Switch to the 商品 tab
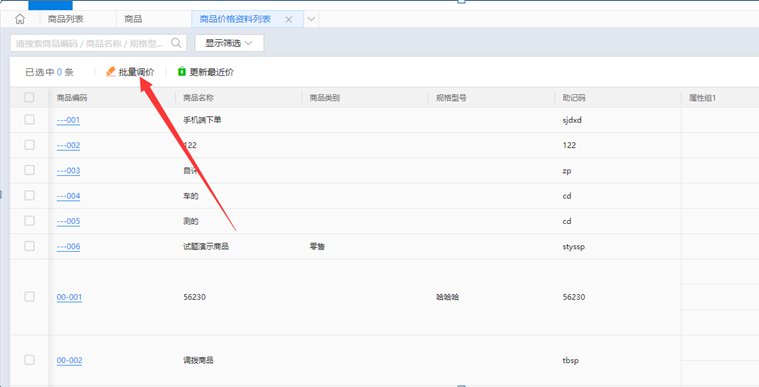Viewport: 759px width, 387px height. (133, 19)
